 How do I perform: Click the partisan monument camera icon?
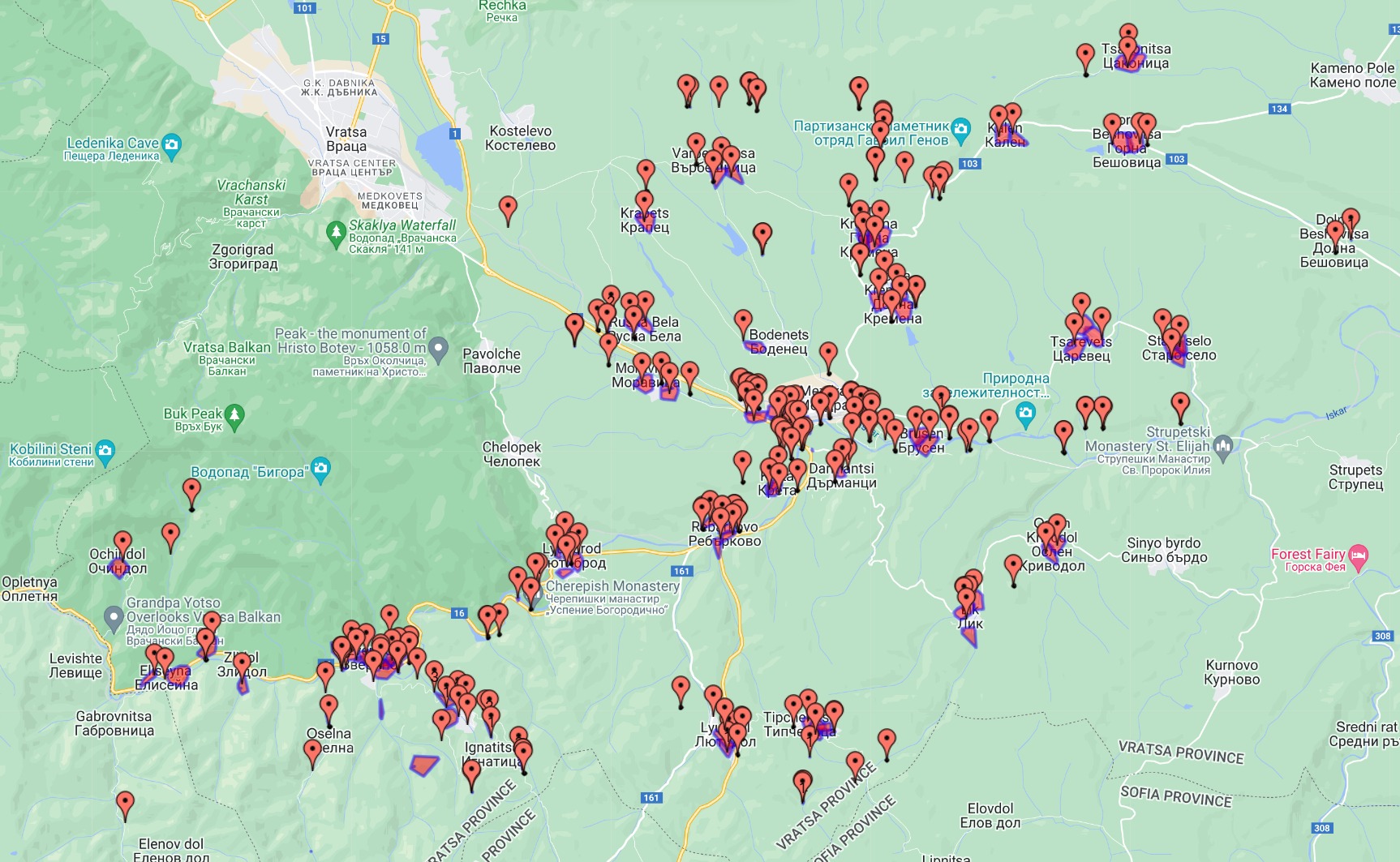960,128
